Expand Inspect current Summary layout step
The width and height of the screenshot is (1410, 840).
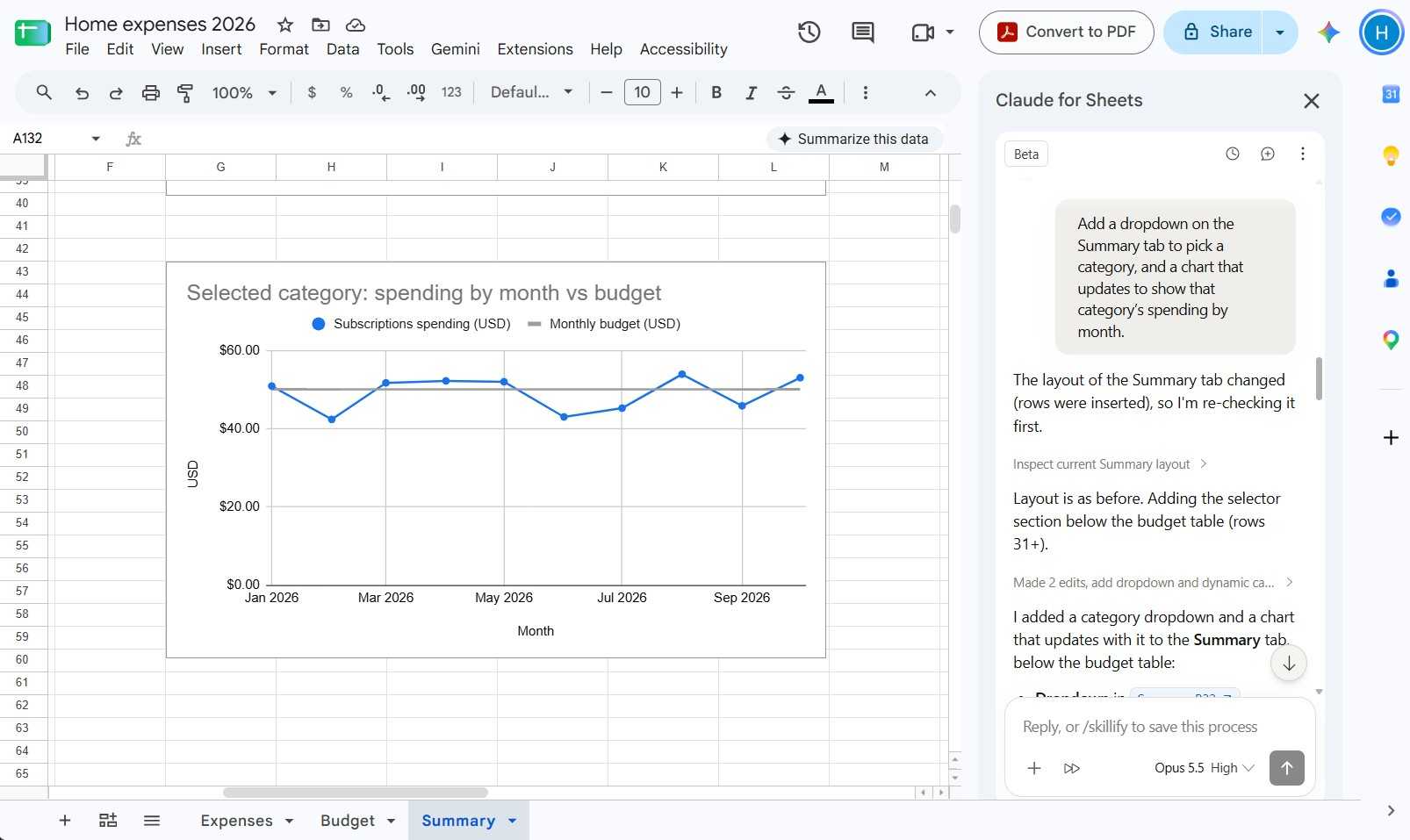click(x=1110, y=464)
